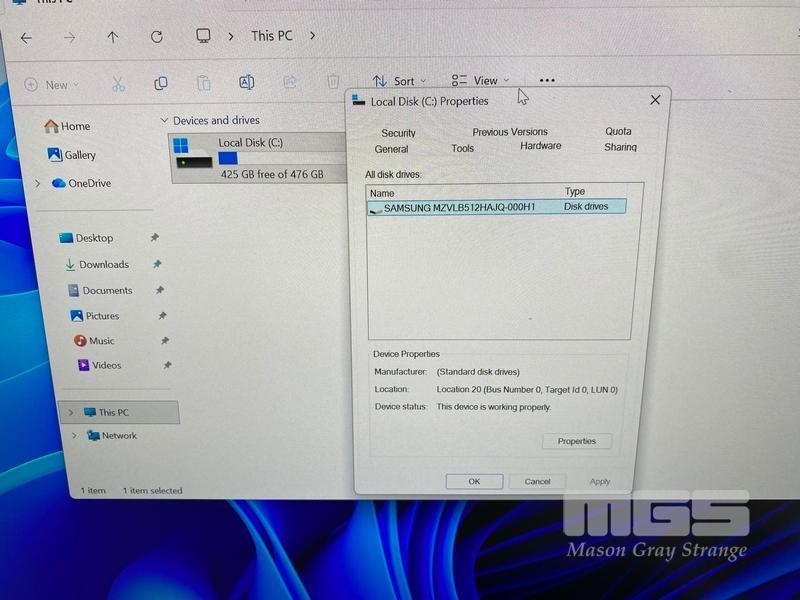The image size is (800, 600).
Task: Select Downloads folder in Quick access
Action: (104, 264)
